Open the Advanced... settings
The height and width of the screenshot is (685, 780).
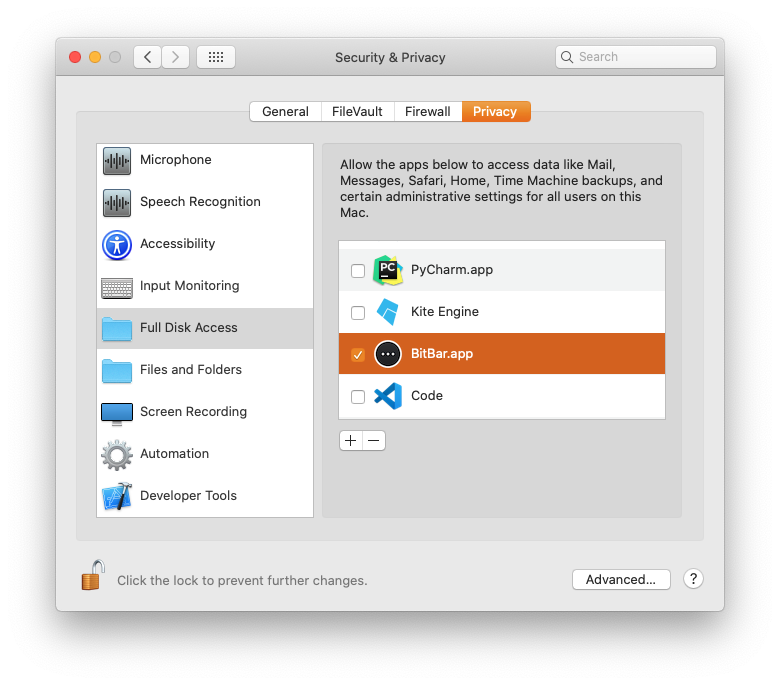pyautogui.click(x=621, y=580)
